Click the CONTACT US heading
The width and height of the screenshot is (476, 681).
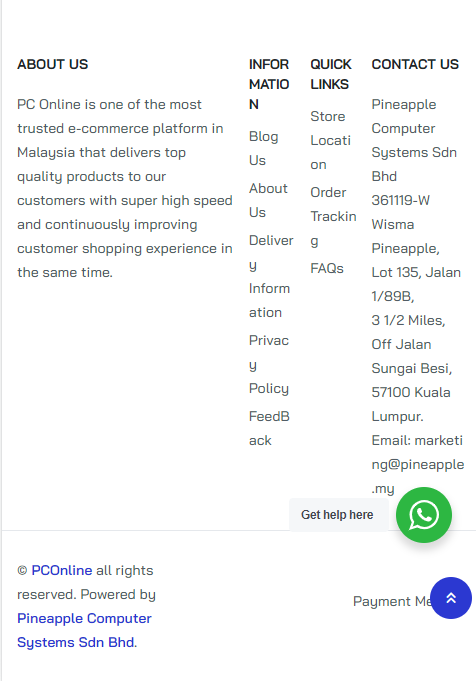415,64
